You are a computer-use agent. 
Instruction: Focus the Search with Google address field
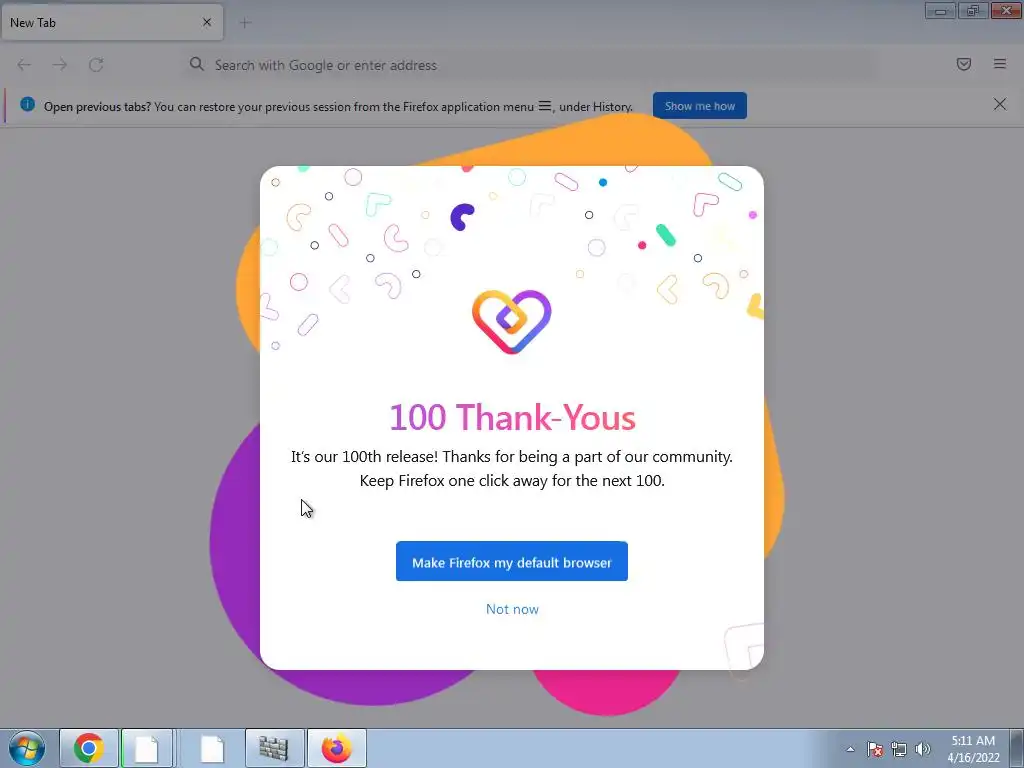529,65
